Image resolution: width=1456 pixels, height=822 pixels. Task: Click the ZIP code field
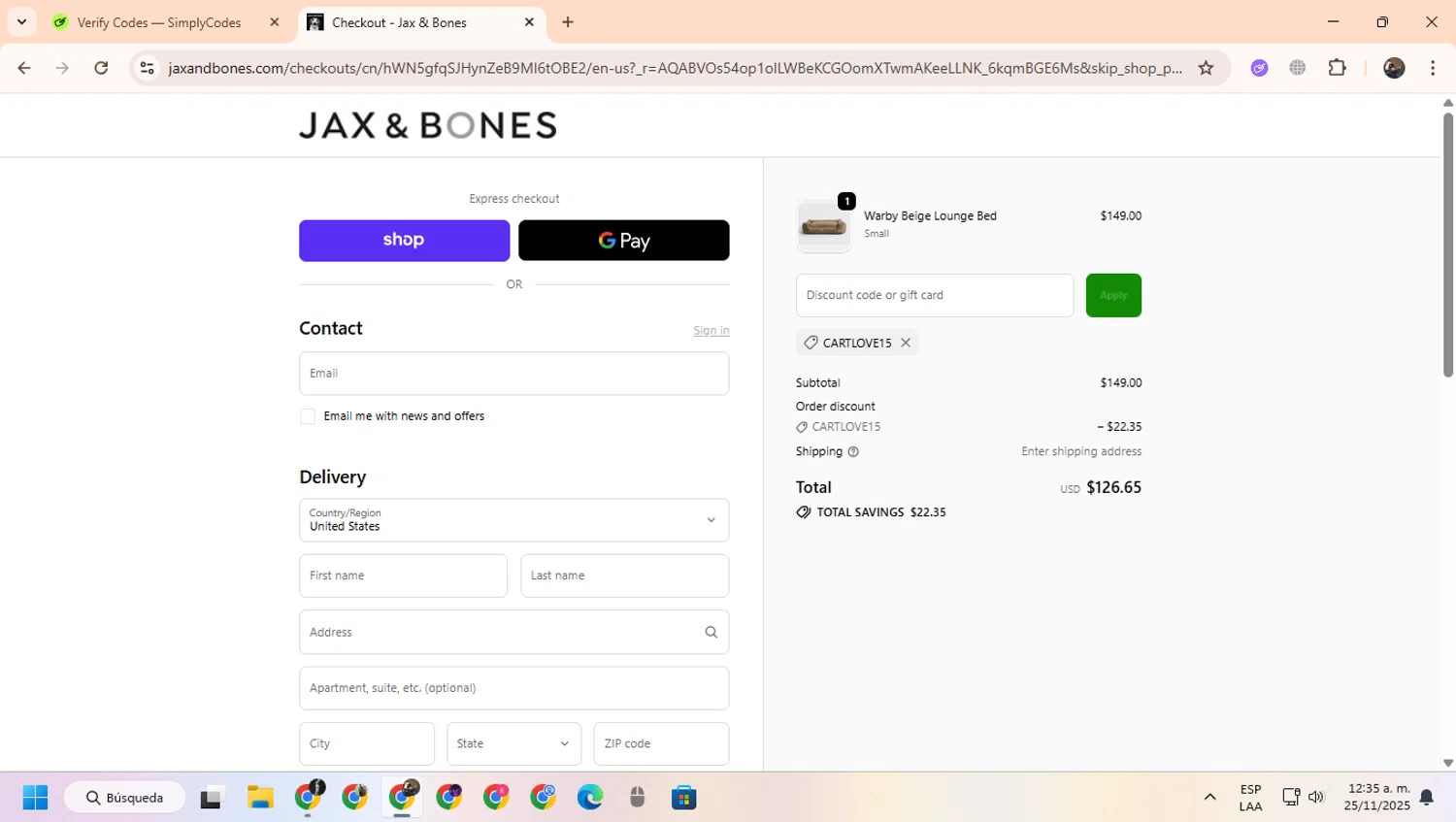point(662,743)
